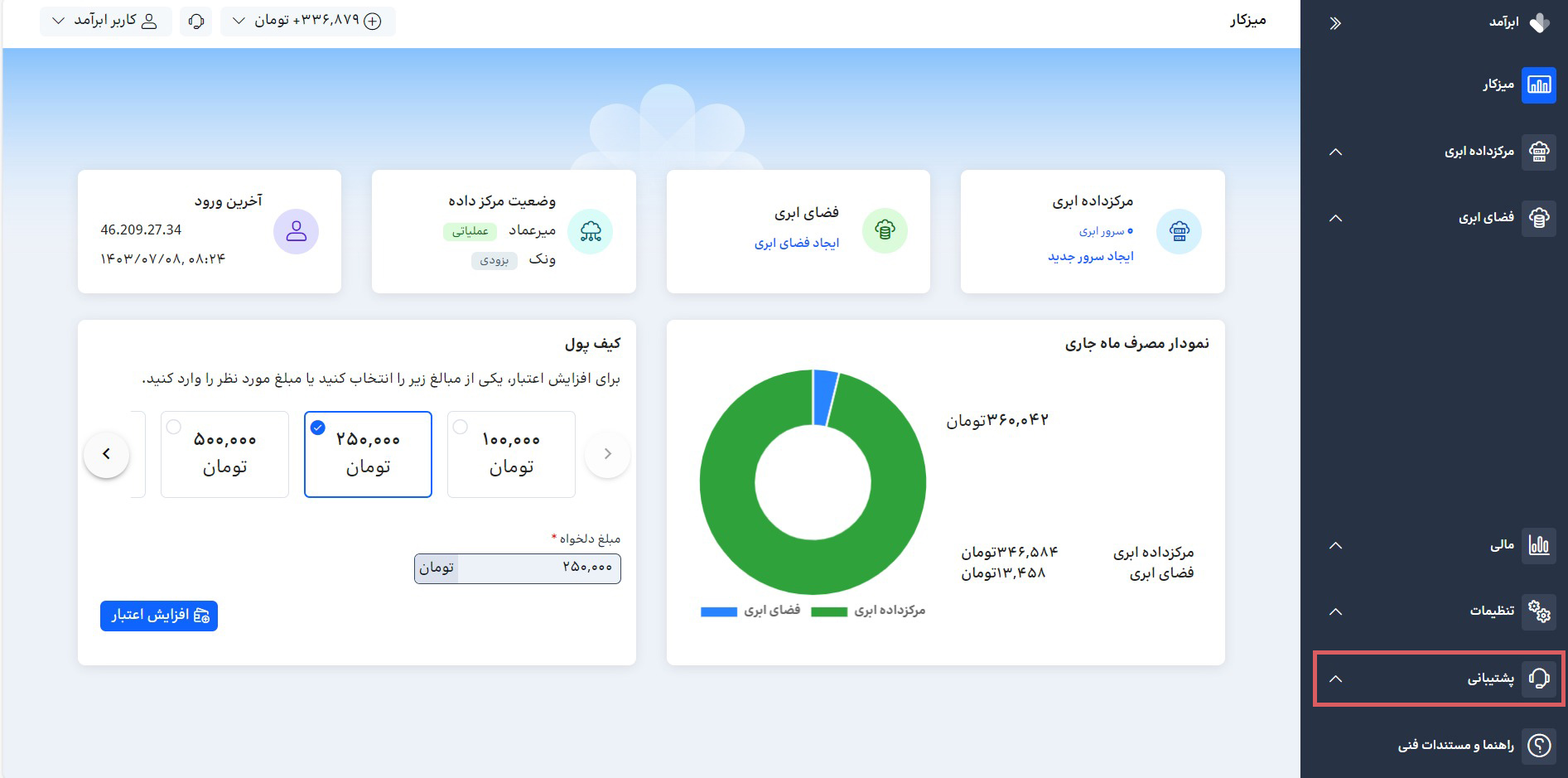The image size is (1568, 778).
Task: Click the plus icon beside the balance
Action: click(x=374, y=22)
